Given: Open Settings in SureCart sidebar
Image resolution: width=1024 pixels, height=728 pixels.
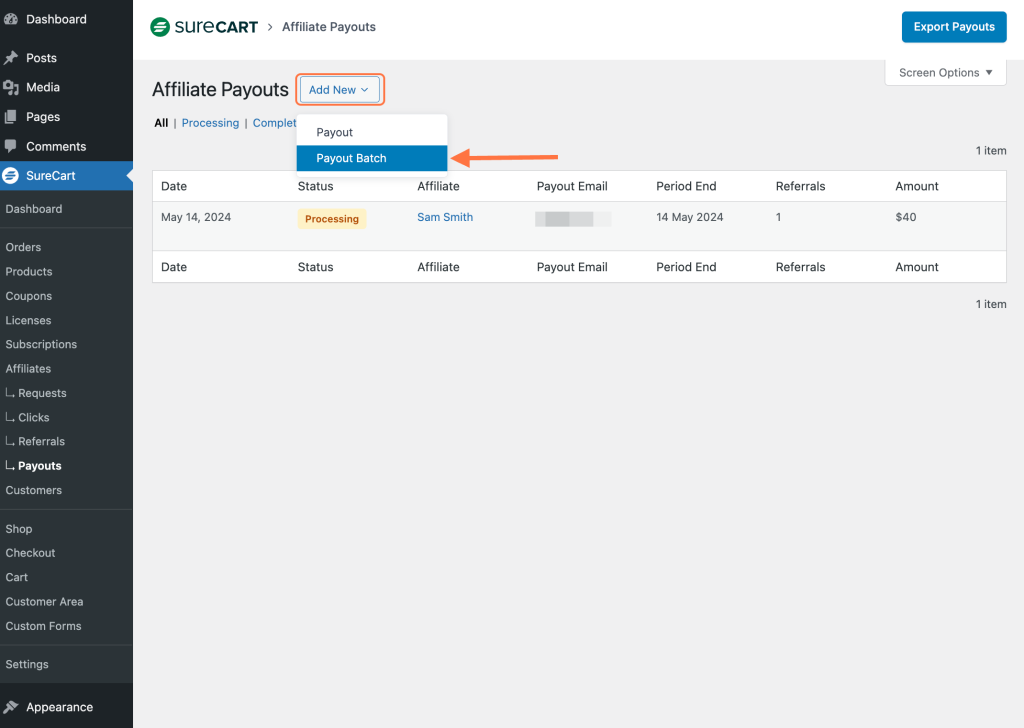Looking at the screenshot, I should (x=27, y=664).
